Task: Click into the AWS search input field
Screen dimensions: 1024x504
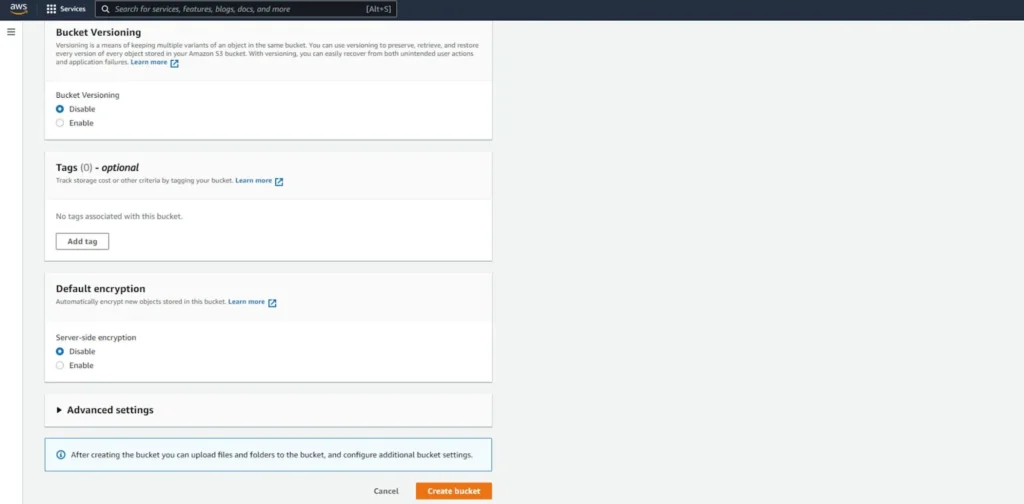Action: click(240, 9)
